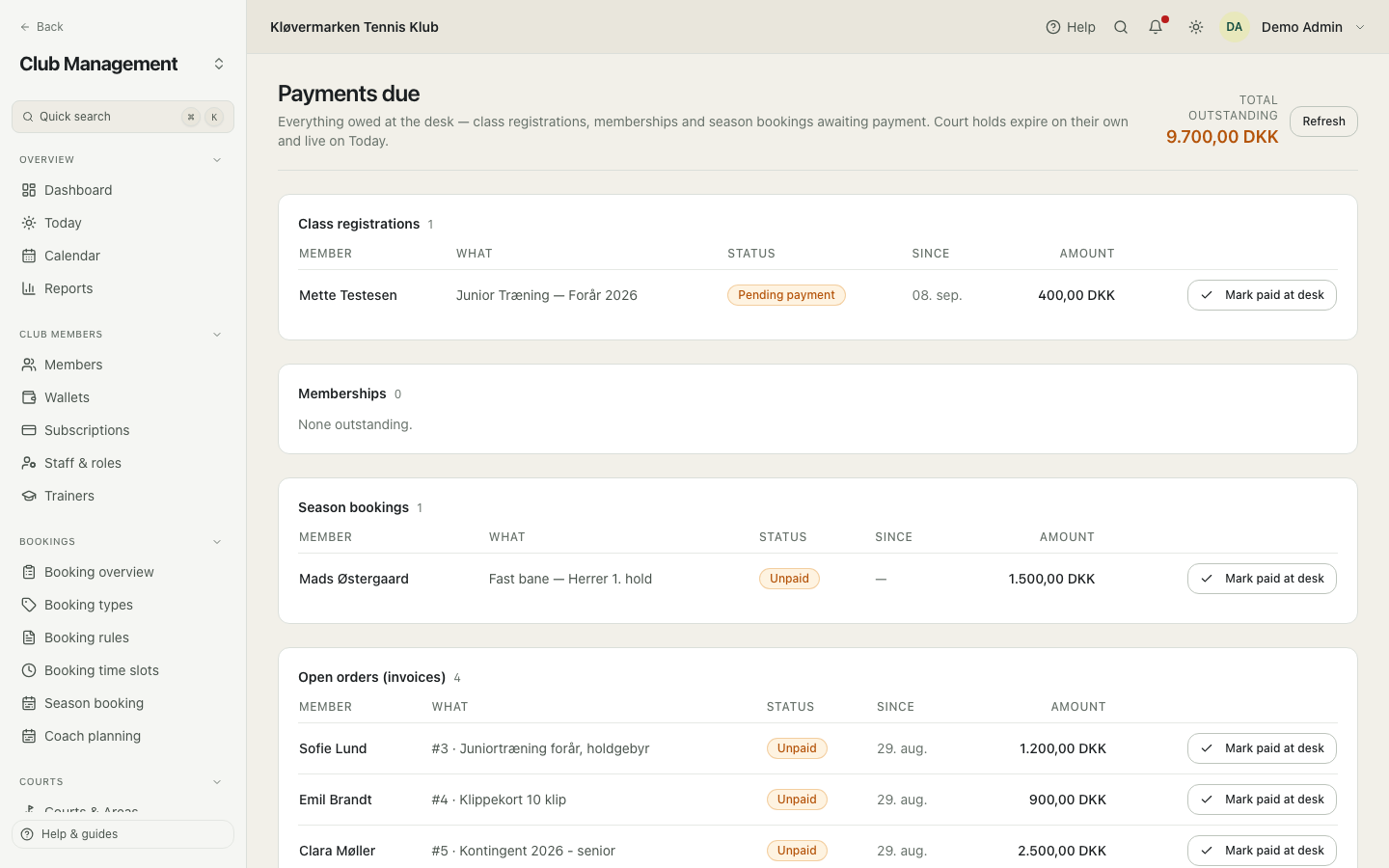The height and width of the screenshot is (868, 1389).
Task: Open the Dashboard icon in sidebar
Action: (x=29, y=190)
